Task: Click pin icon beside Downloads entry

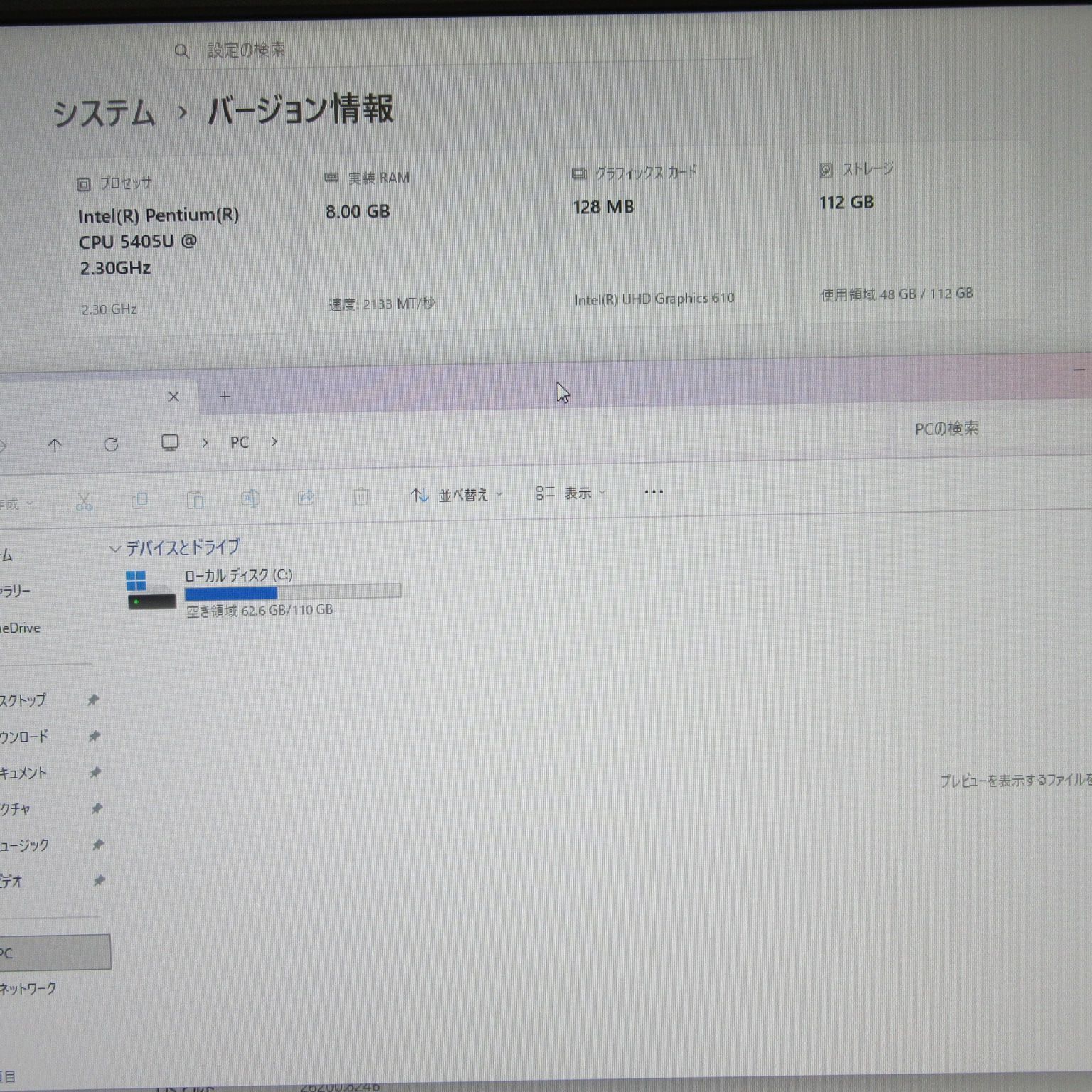Action: [x=94, y=737]
